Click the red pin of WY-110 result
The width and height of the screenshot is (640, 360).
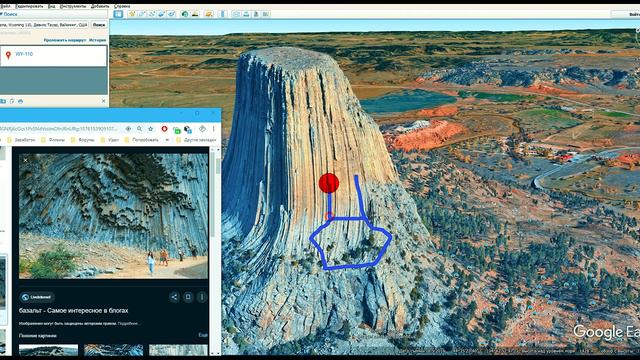click(x=8, y=55)
